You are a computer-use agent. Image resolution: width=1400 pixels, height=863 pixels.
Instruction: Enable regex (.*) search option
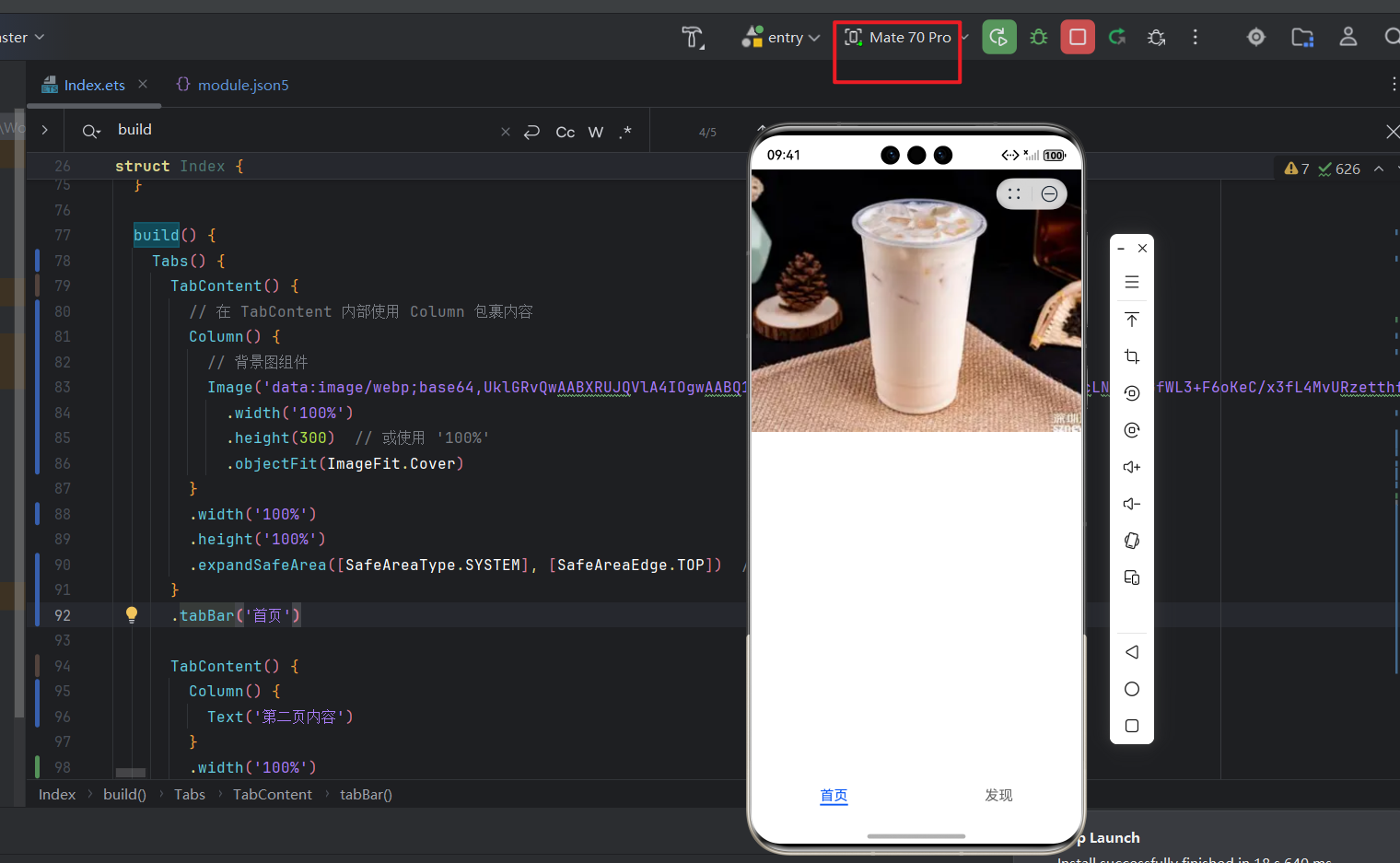pos(625,133)
